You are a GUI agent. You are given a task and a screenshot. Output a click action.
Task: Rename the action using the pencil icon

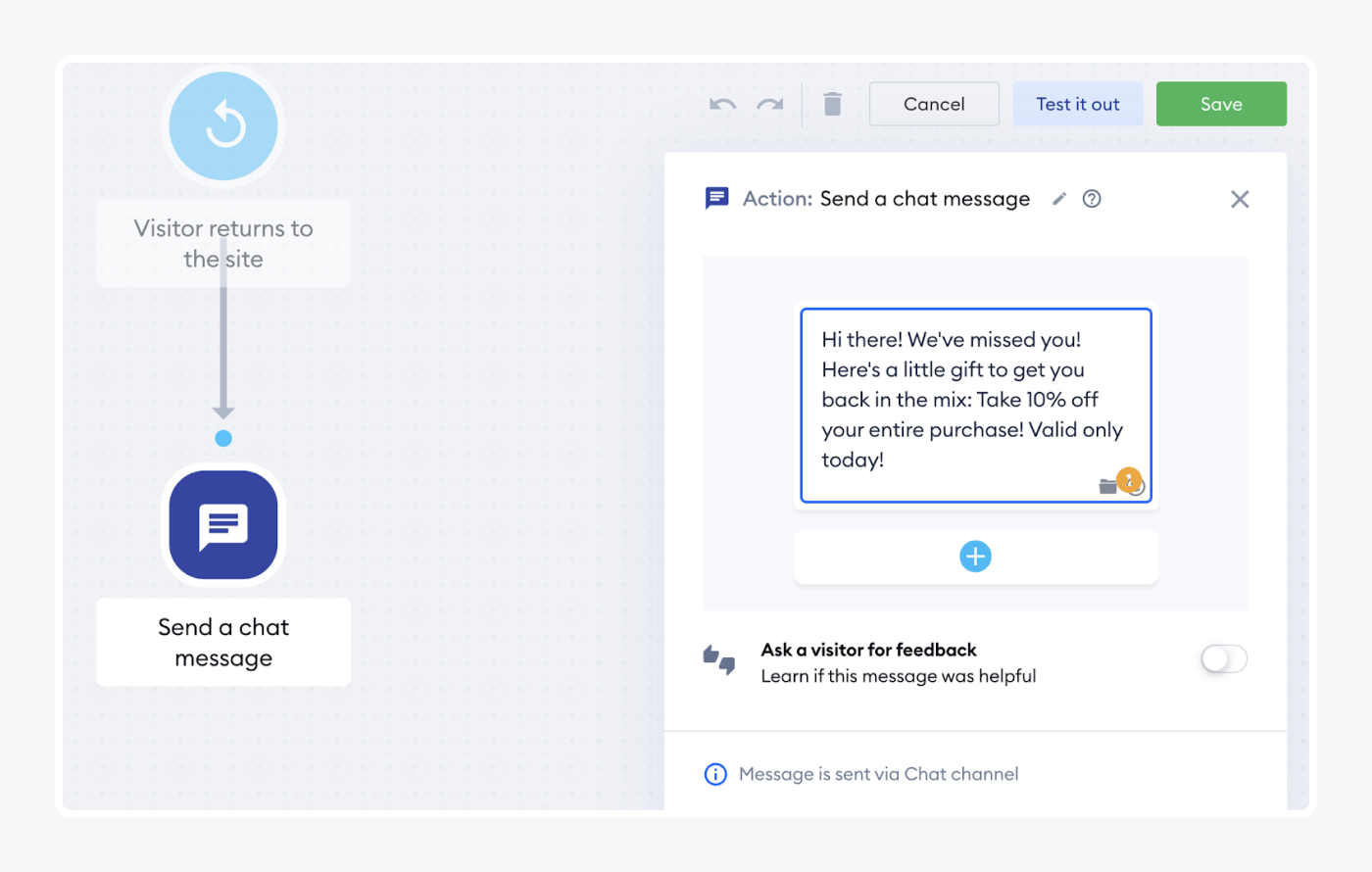click(x=1059, y=198)
